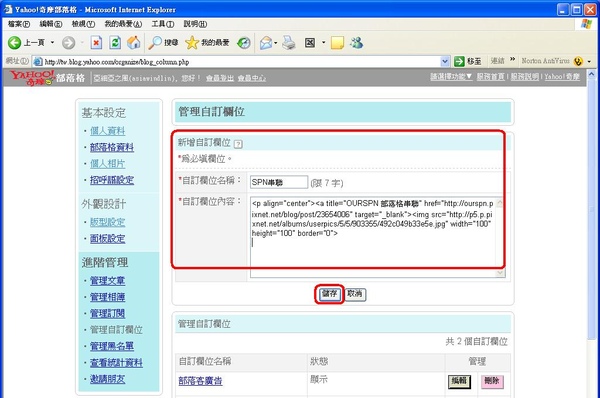Click the 服務首頁 header link

tap(491, 77)
